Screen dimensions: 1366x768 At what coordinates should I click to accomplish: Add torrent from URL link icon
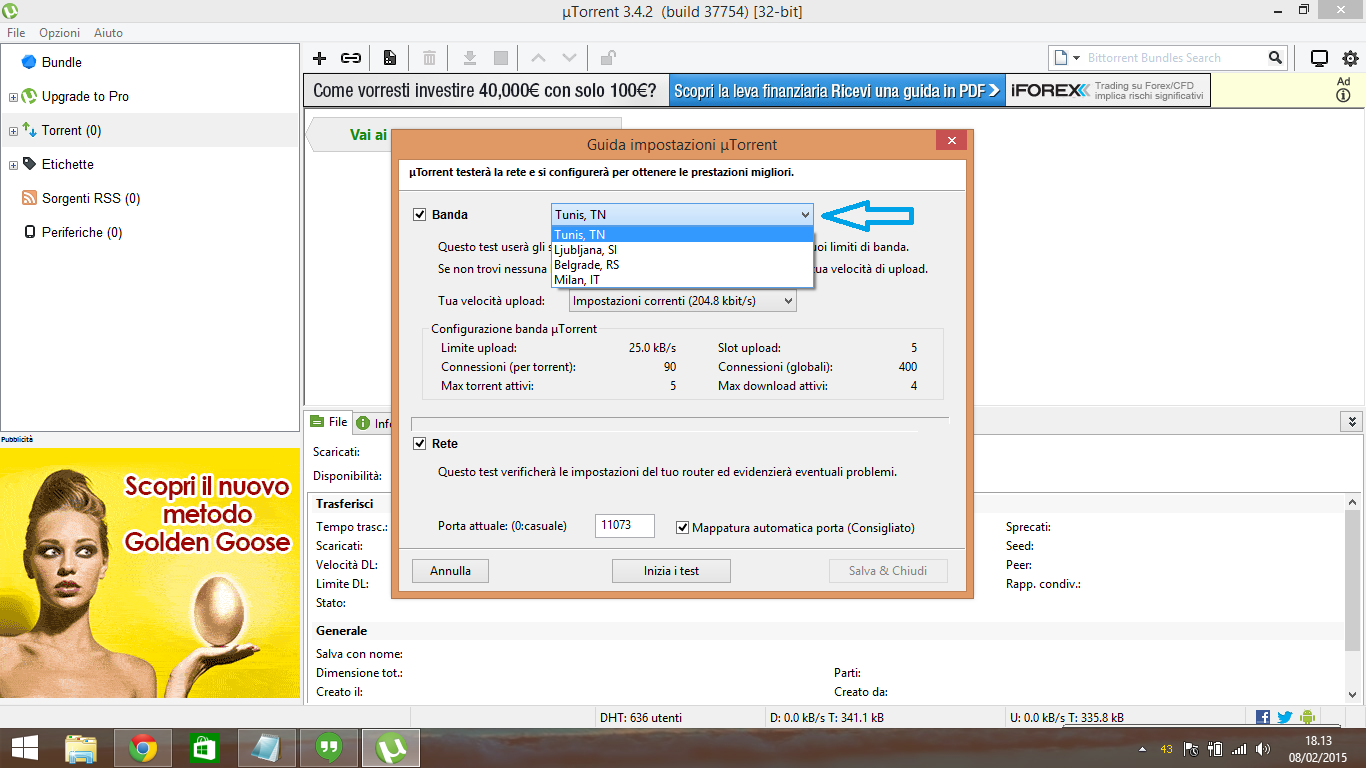351,58
